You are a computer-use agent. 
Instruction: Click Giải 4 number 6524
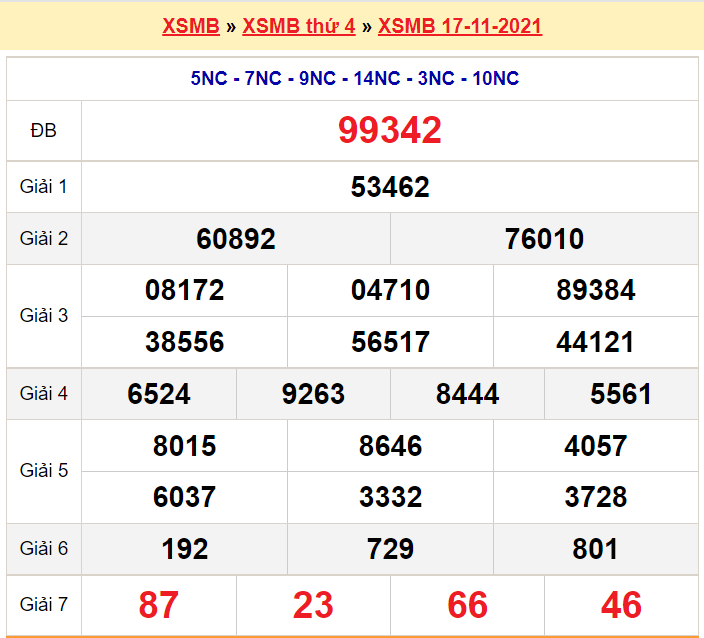tap(159, 394)
